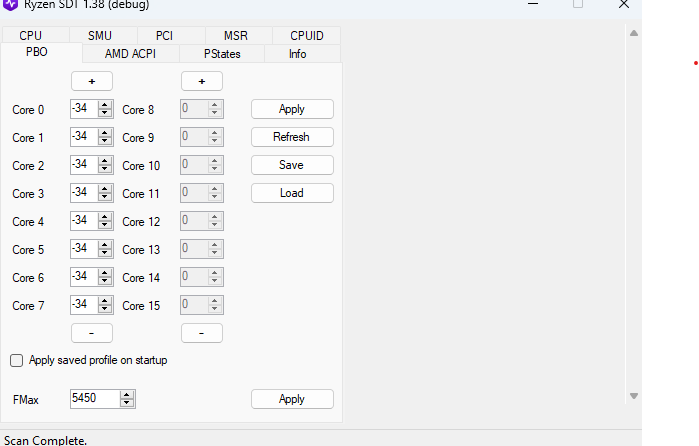The height and width of the screenshot is (446, 699).
Task: Click the 'Core 8' label
Action: tap(138, 110)
